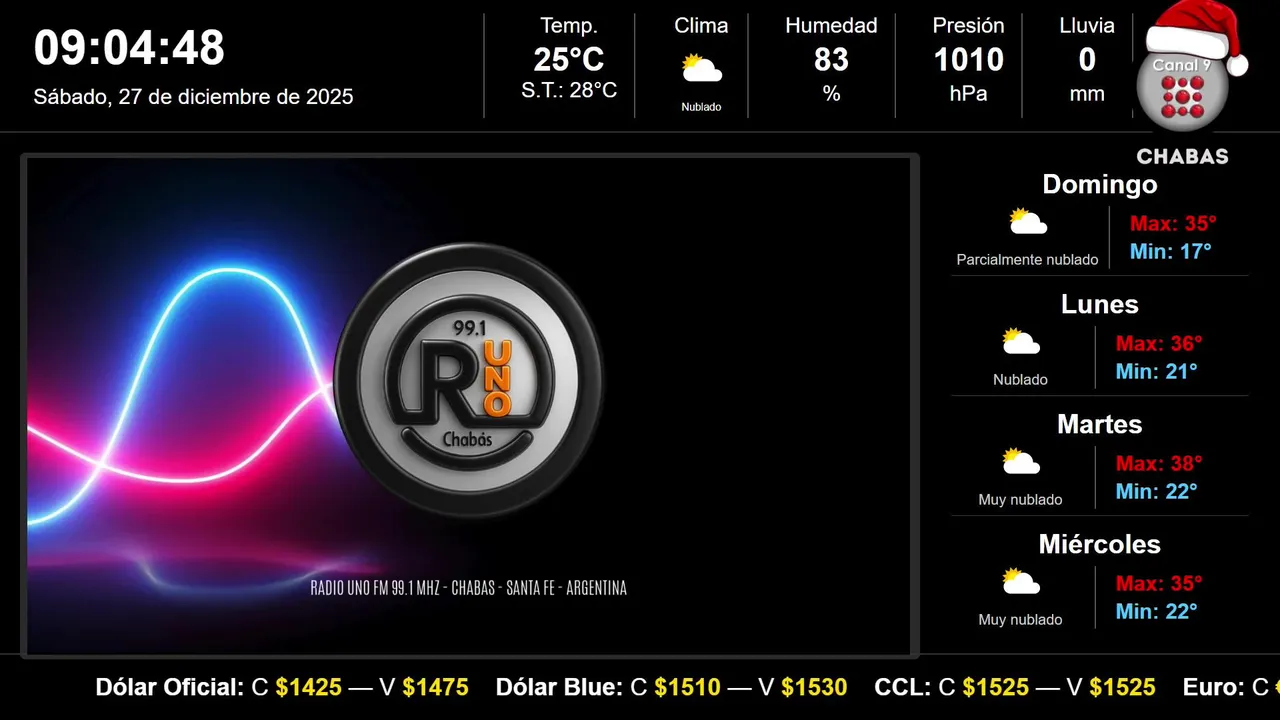Viewport: 1280px width, 720px height.
Task: Click the rain value 0
Action: pyautogui.click(x=1087, y=60)
